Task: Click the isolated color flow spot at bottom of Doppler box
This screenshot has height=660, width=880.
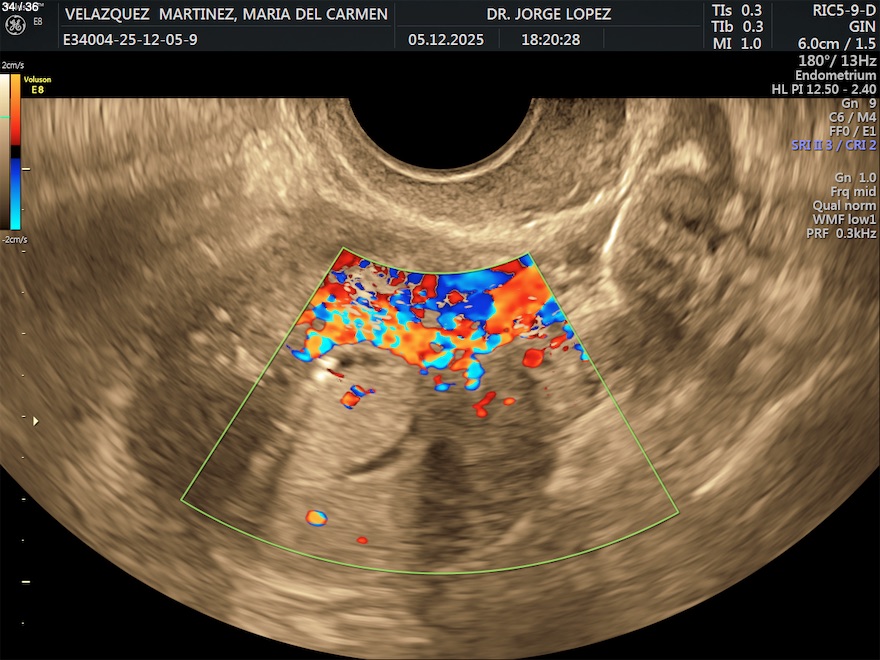Action: (316, 517)
